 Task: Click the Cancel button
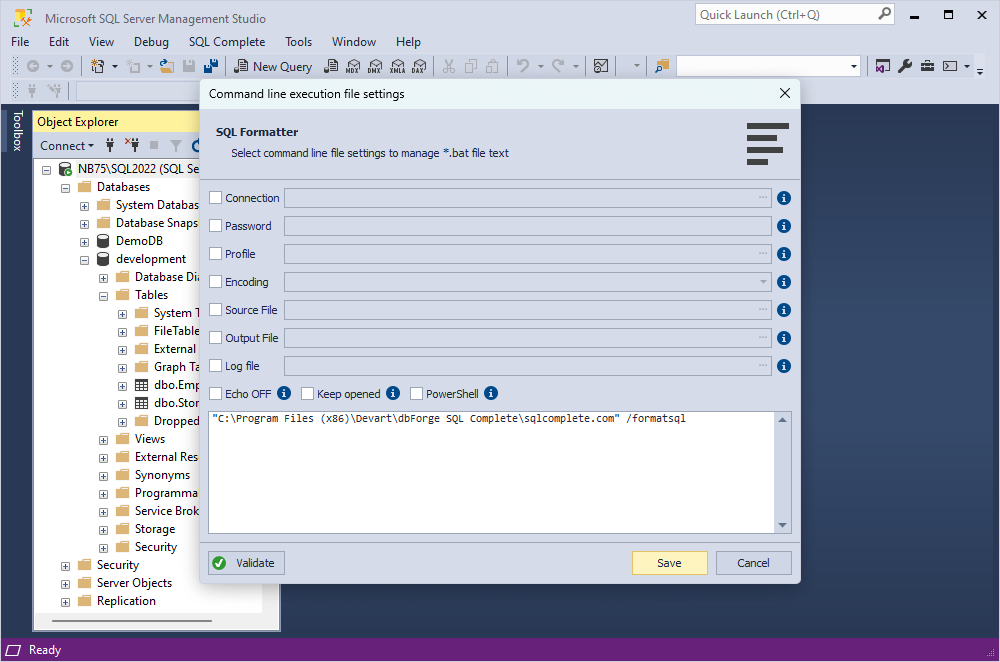[x=753, y=563]
